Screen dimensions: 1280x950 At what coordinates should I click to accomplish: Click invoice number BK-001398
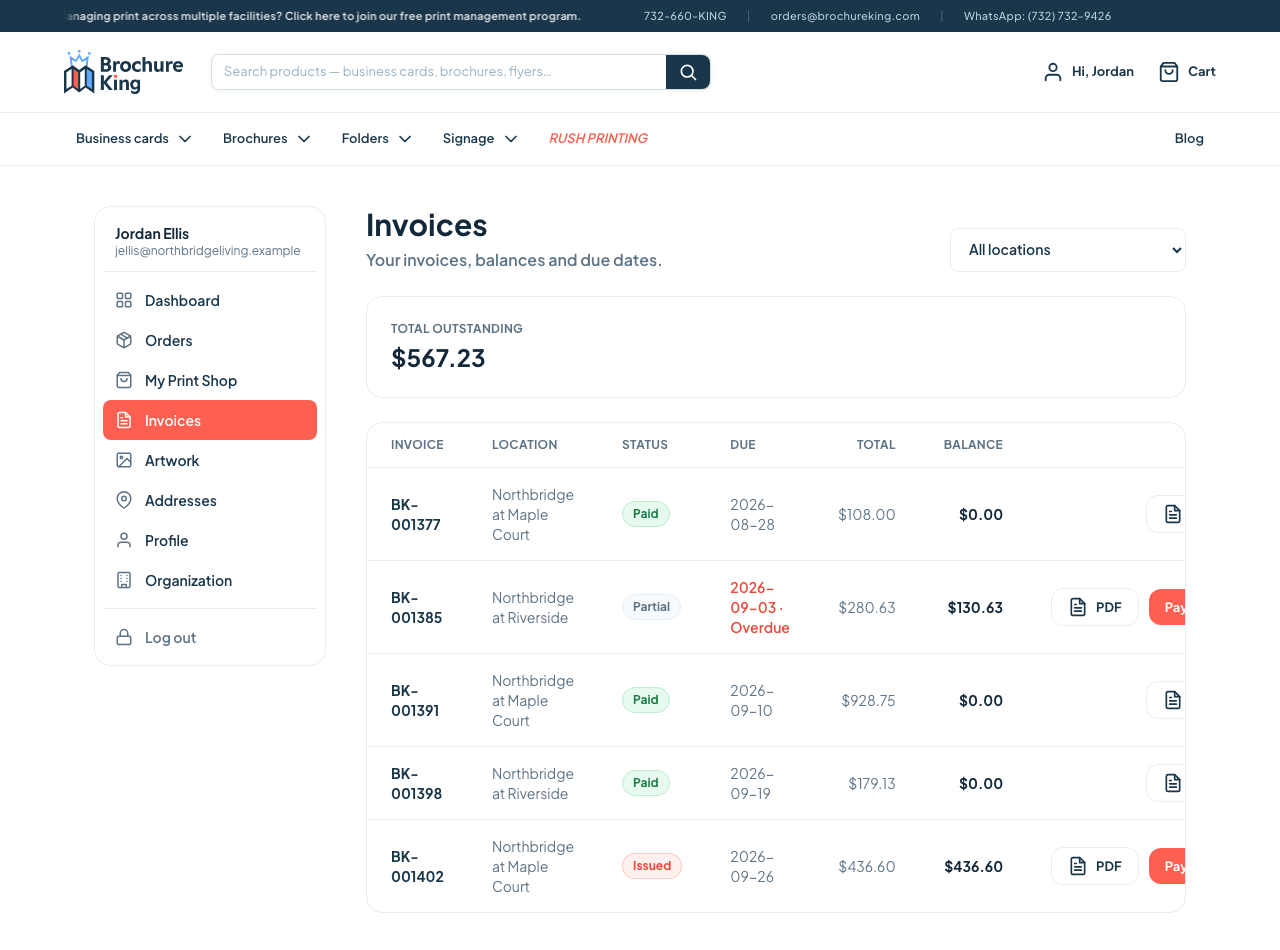click(416, 783)
